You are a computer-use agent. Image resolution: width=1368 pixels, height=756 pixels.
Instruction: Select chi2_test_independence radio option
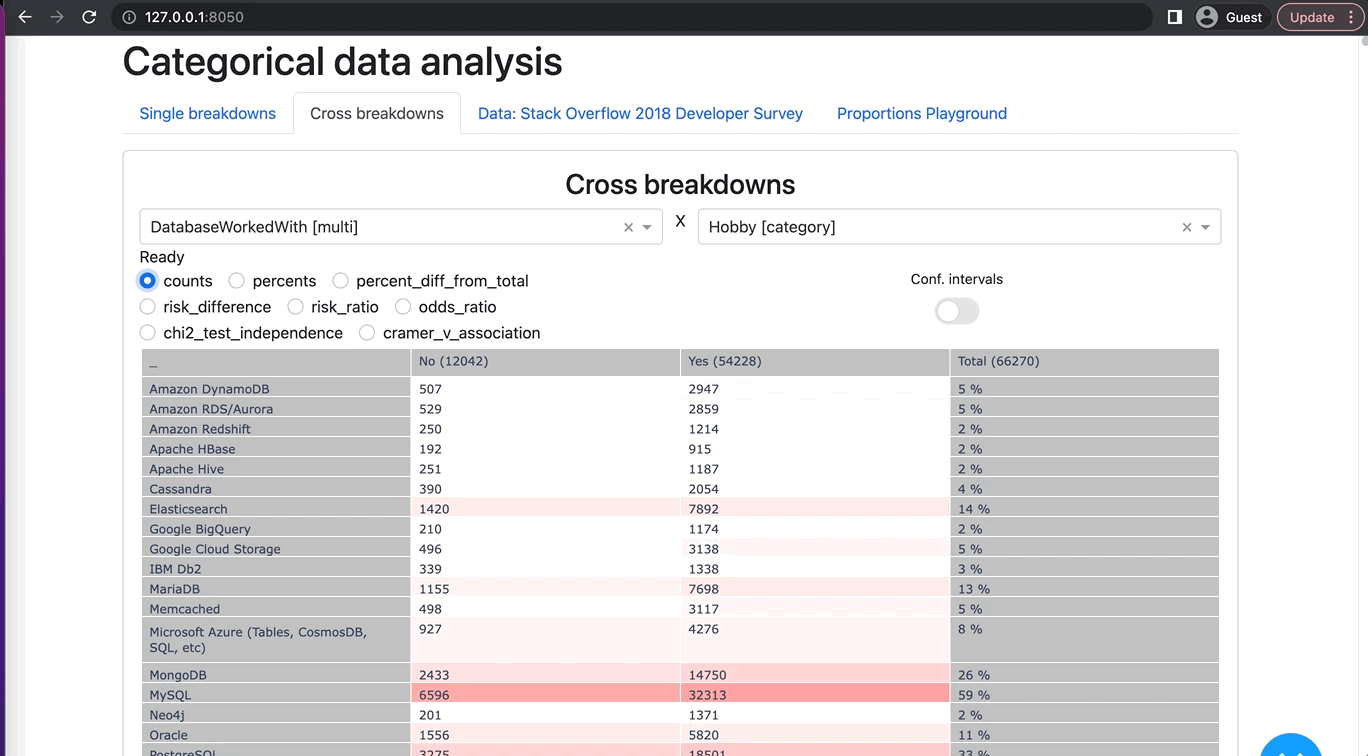click(x=148, y=333)
